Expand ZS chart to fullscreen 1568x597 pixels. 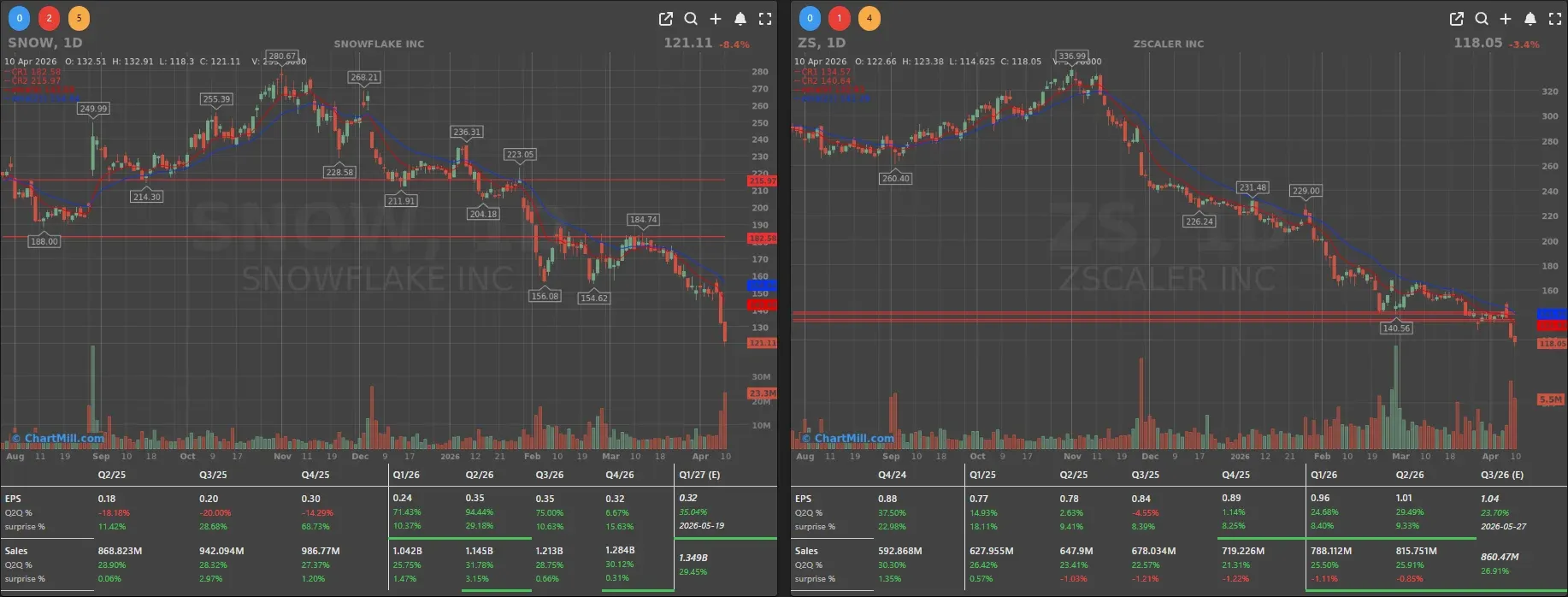[1555, 19]
